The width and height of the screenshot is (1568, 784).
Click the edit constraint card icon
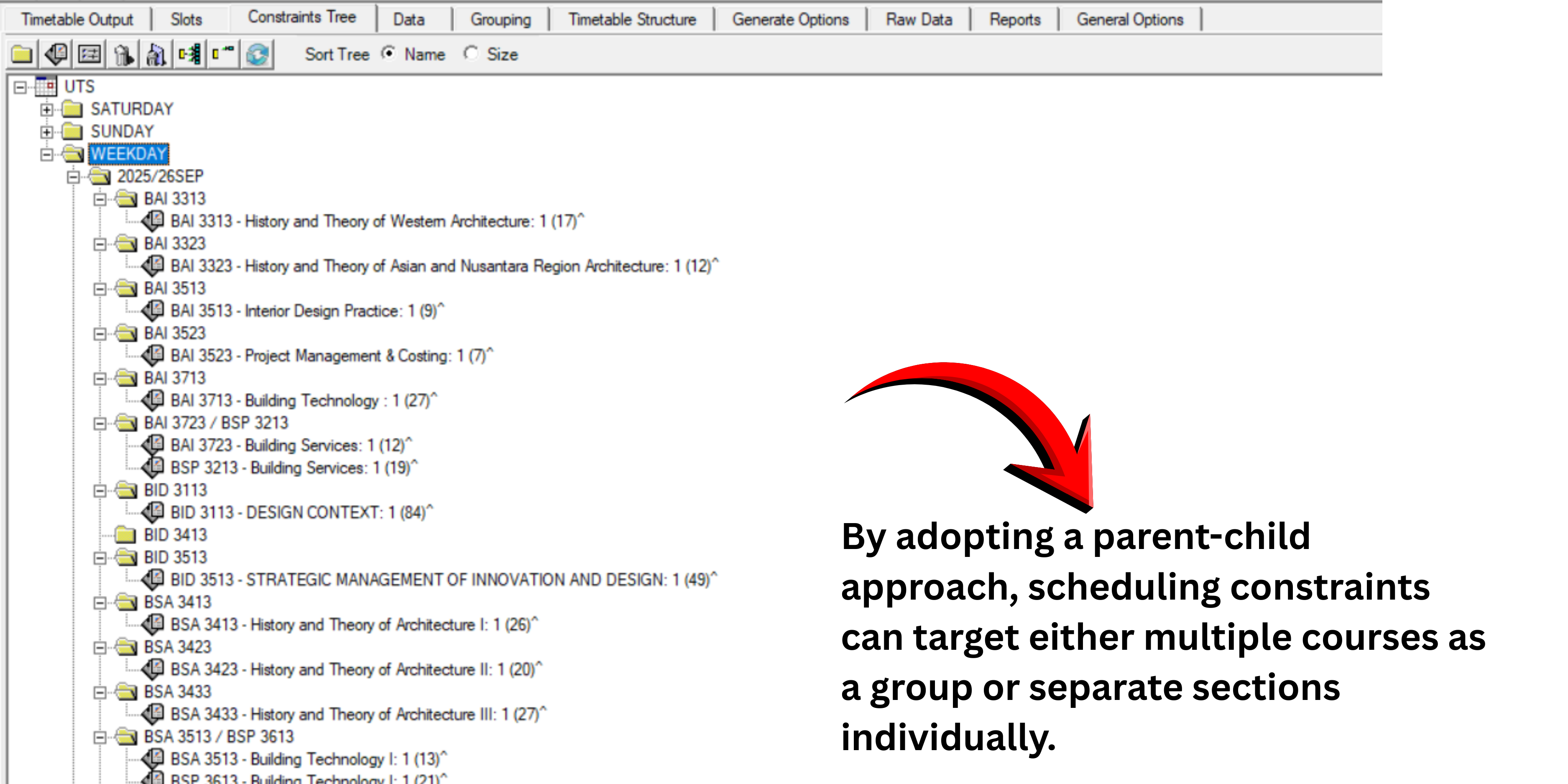pos(56,55)
